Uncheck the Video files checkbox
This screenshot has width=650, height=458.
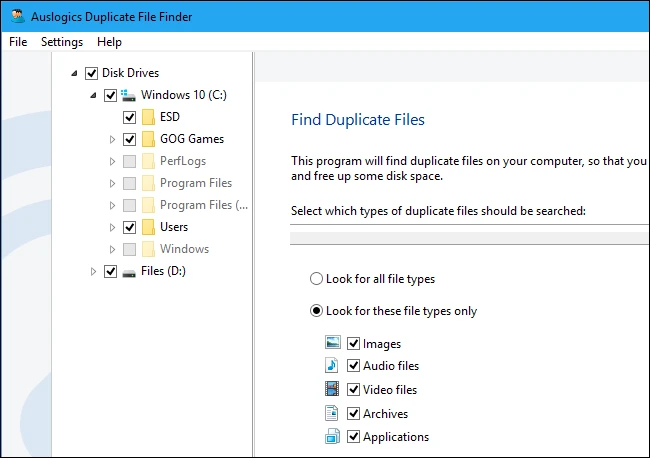353,390
